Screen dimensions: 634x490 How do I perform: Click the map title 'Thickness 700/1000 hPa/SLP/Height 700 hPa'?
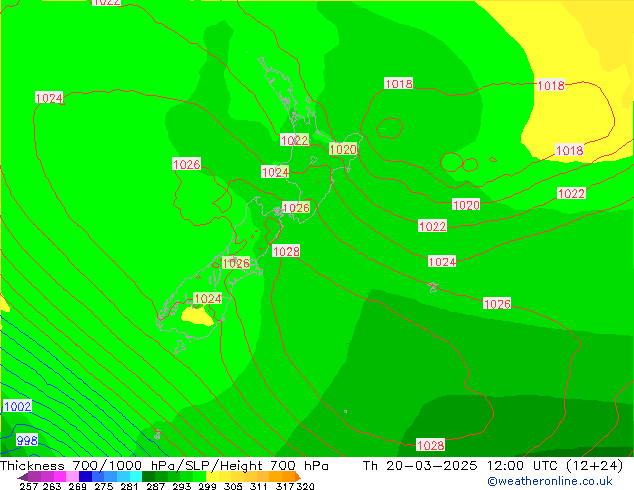164,466
